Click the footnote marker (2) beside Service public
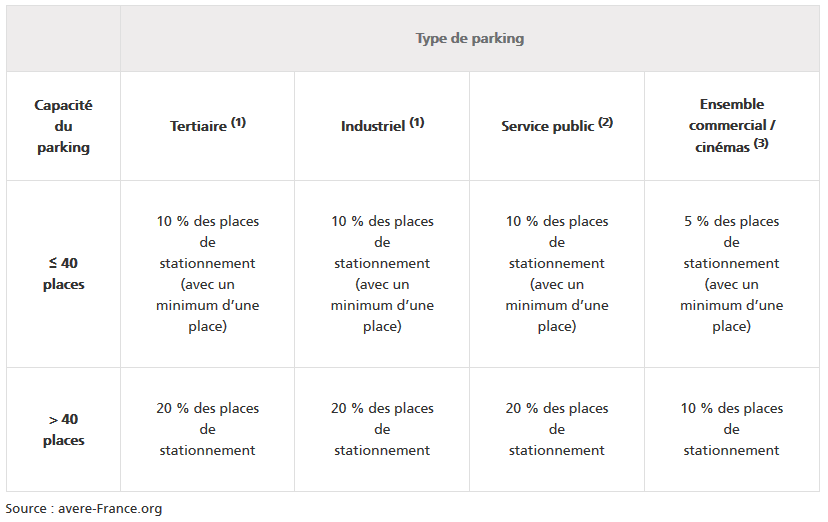This screenshot has width=828, height=522. click(606, 122)
